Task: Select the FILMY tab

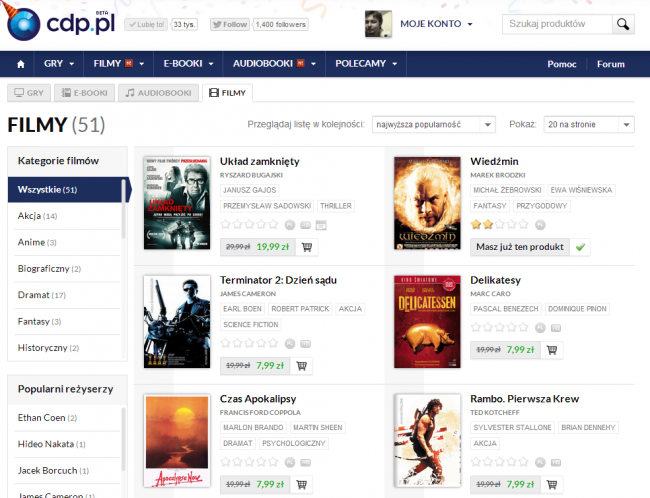Action: coord(227,93)
